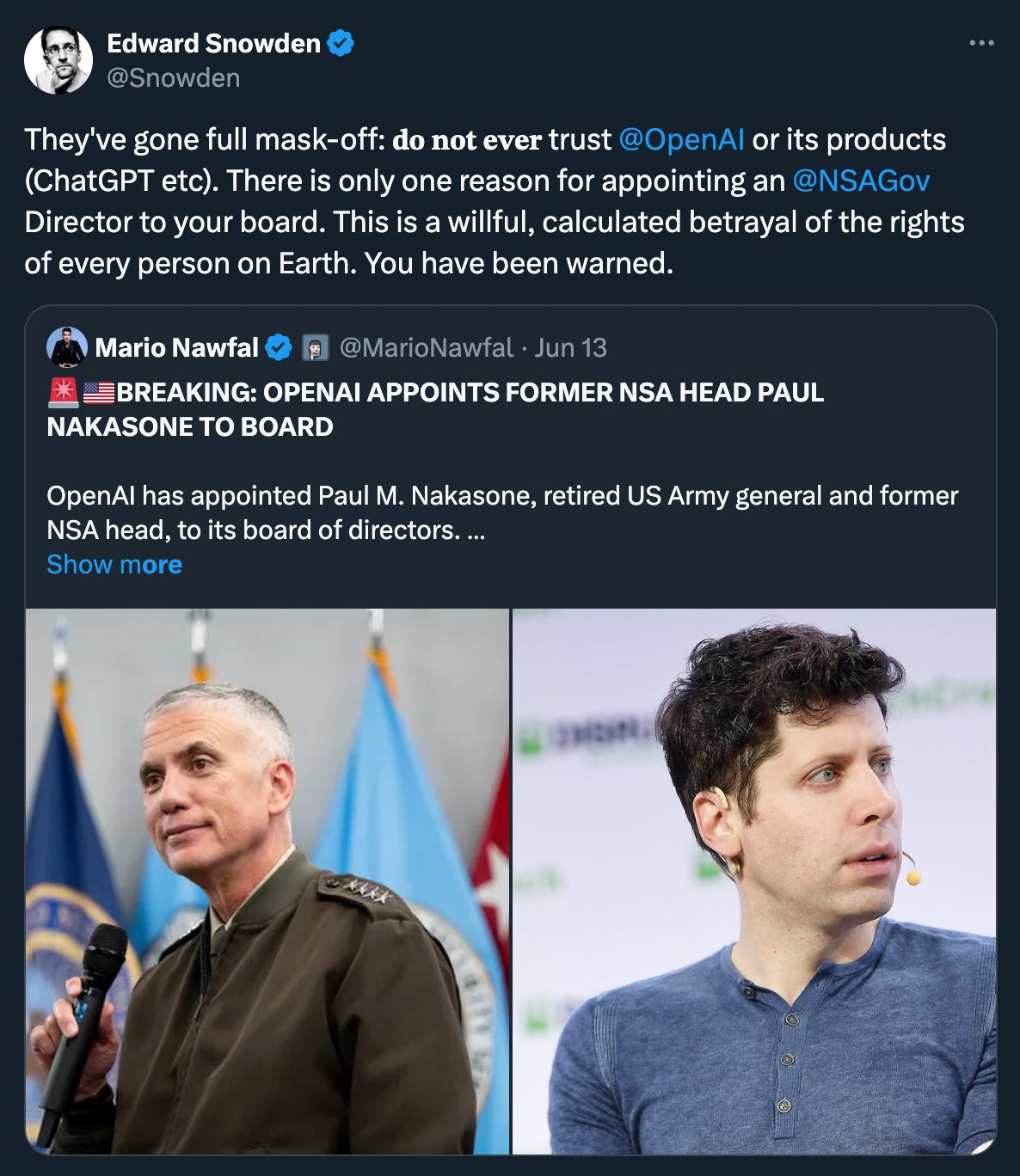Viewport: 1020px width, 1176px height.
Task: Click the red siren emoji before BREAKING
Action: [63, 392]
